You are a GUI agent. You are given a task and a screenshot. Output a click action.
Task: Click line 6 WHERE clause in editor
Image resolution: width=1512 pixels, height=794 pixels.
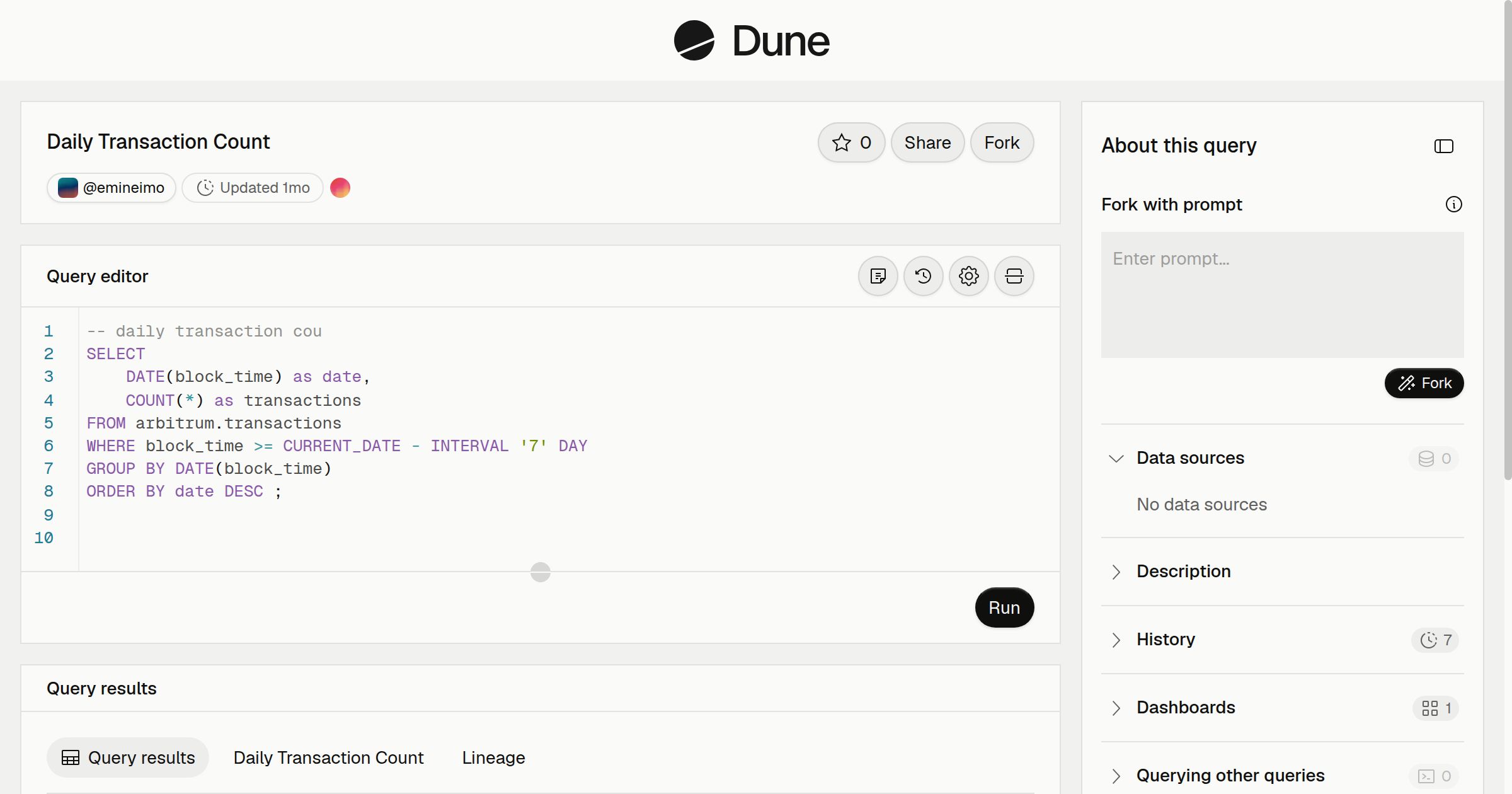pyautogui.click(x=337, y=446)
